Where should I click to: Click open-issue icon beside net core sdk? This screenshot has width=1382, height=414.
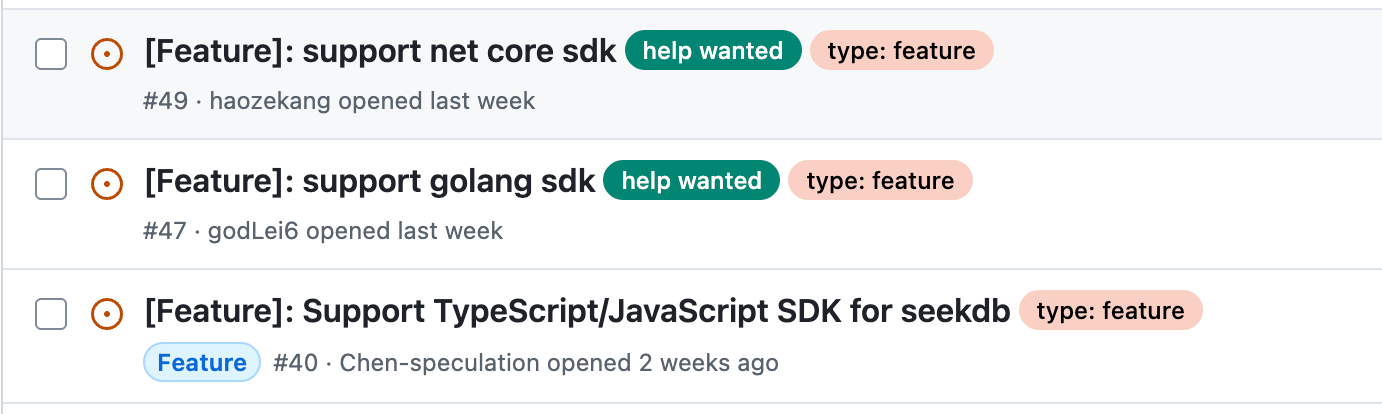(107, 53)
